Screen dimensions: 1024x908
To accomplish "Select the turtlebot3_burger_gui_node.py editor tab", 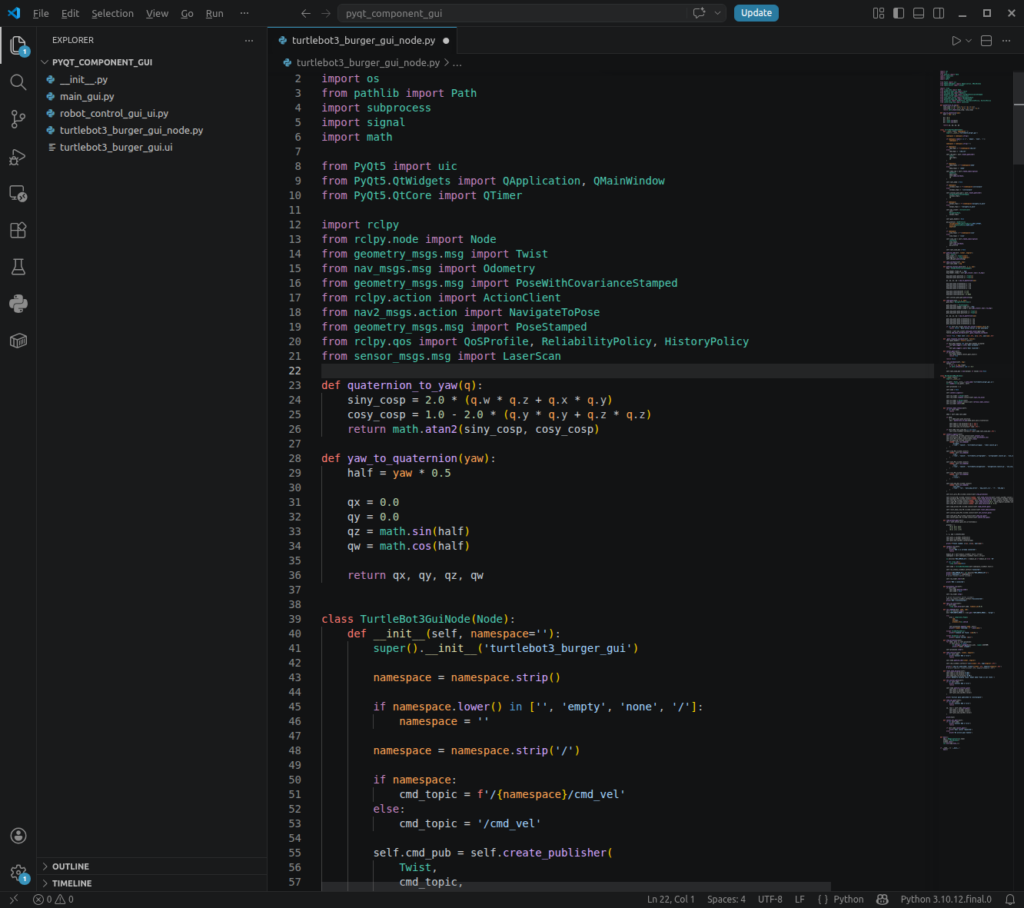I will (x=362, y=41).
